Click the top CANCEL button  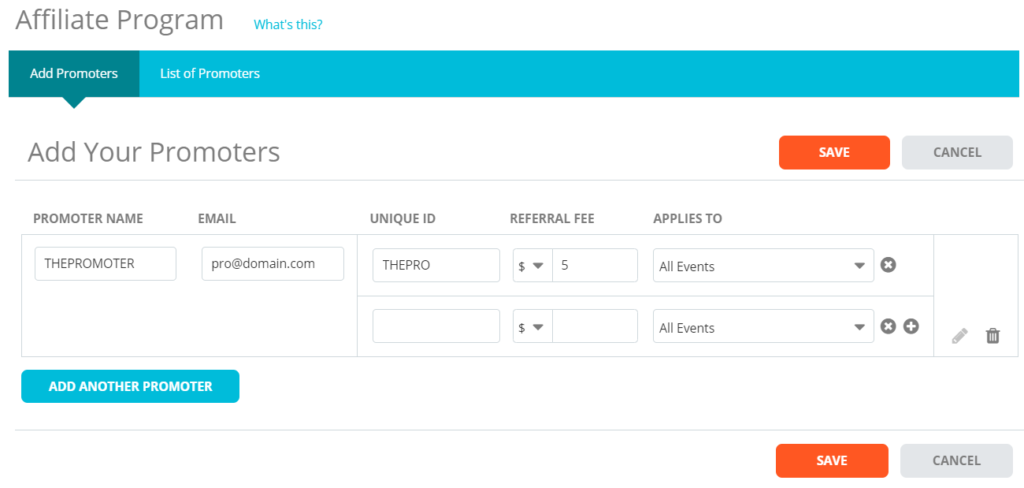[x=957, y=152]
